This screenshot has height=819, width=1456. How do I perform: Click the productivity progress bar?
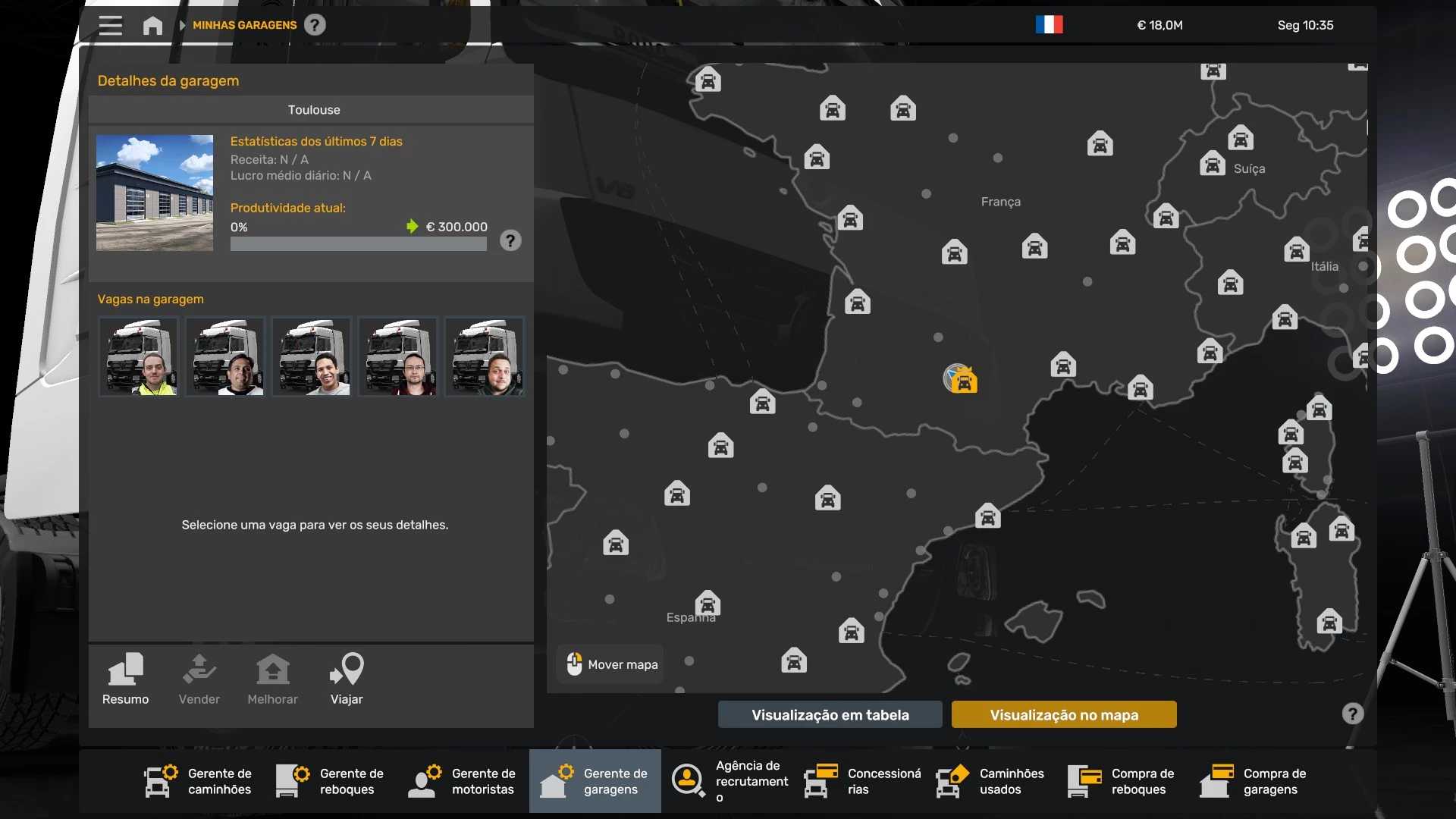(x=358, y=244)
